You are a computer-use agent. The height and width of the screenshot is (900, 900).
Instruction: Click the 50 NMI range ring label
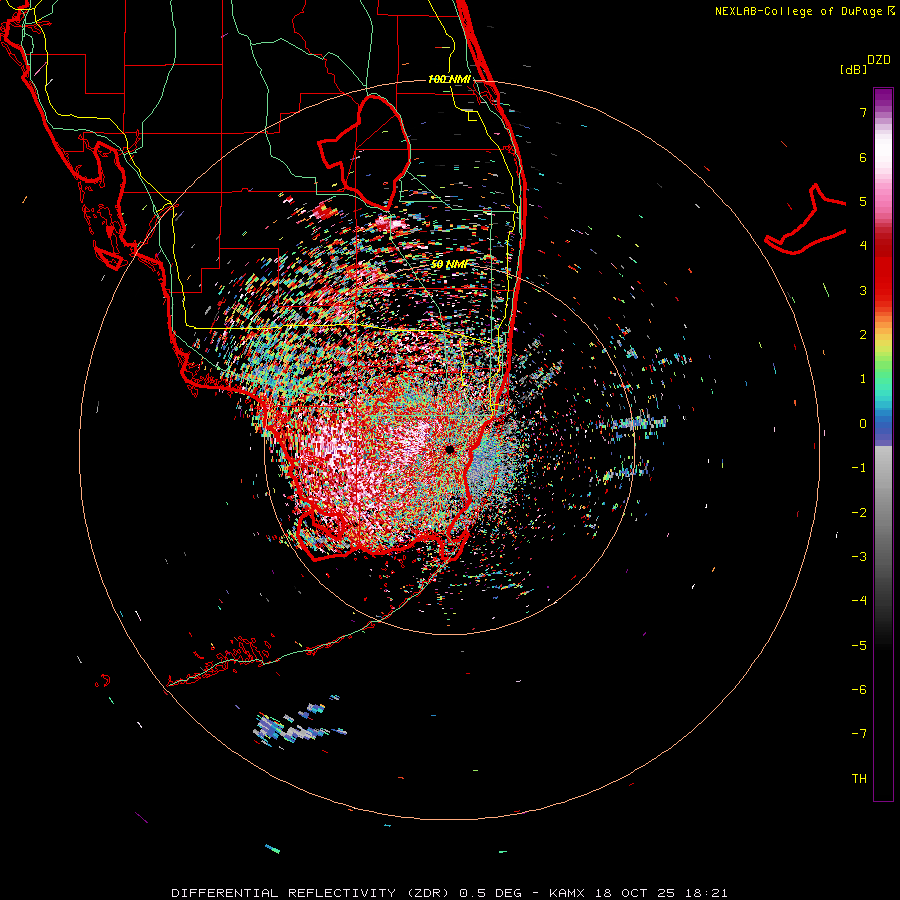tap(449, 264)
